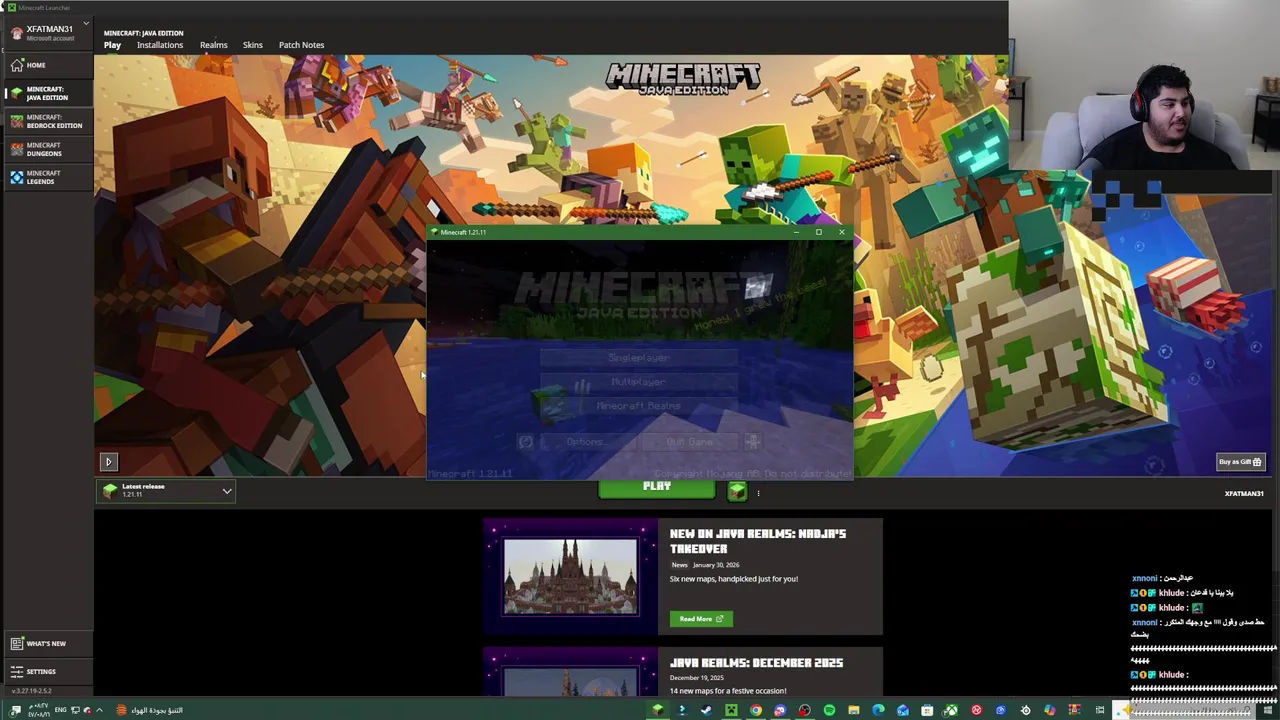The image size is (1280, 720).
Task: Click the play arrow on the hero banner
Action: pyautogui.click(x=109, y=462)
